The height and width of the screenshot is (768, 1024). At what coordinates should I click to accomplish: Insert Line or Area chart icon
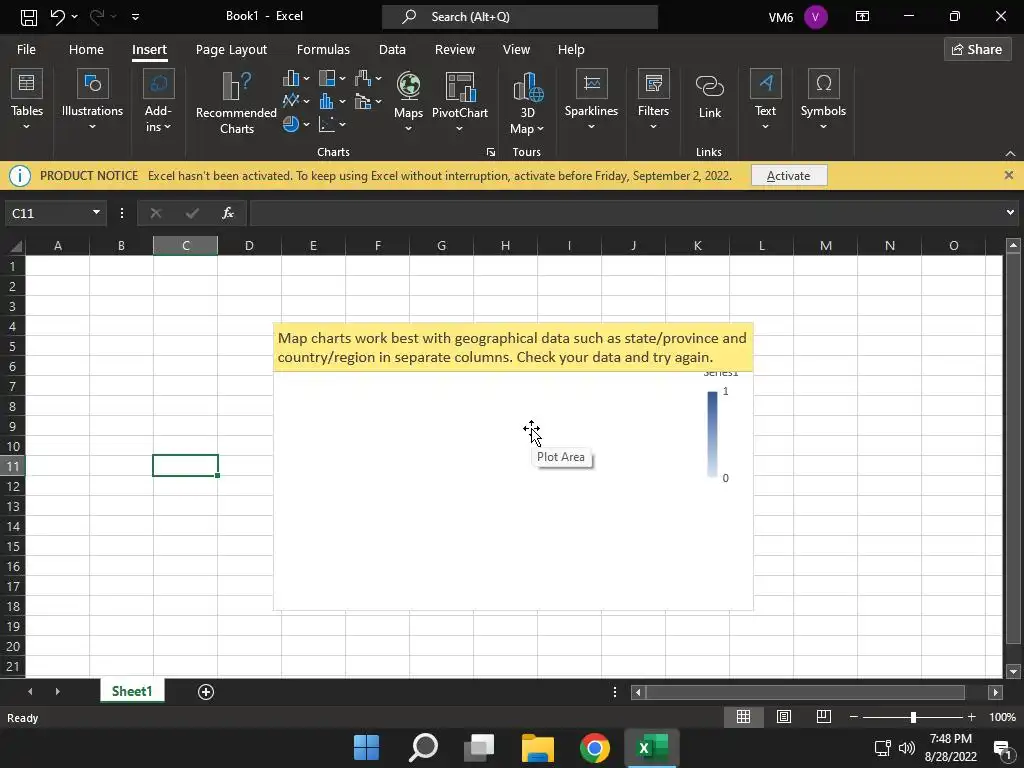point(291,101)
